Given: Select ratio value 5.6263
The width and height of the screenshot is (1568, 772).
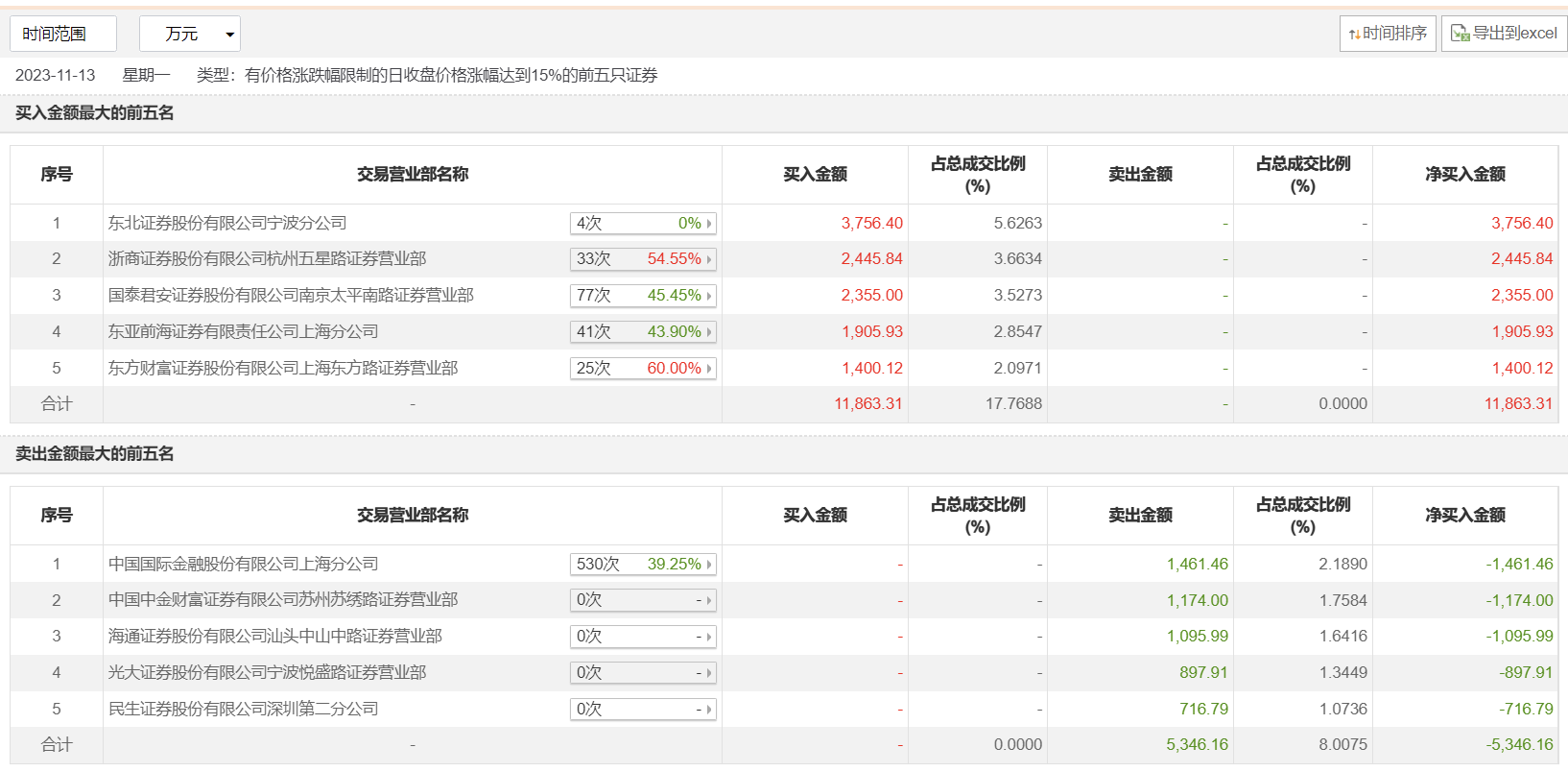Looking at the screenshot, I should (x=1017, y=223).
